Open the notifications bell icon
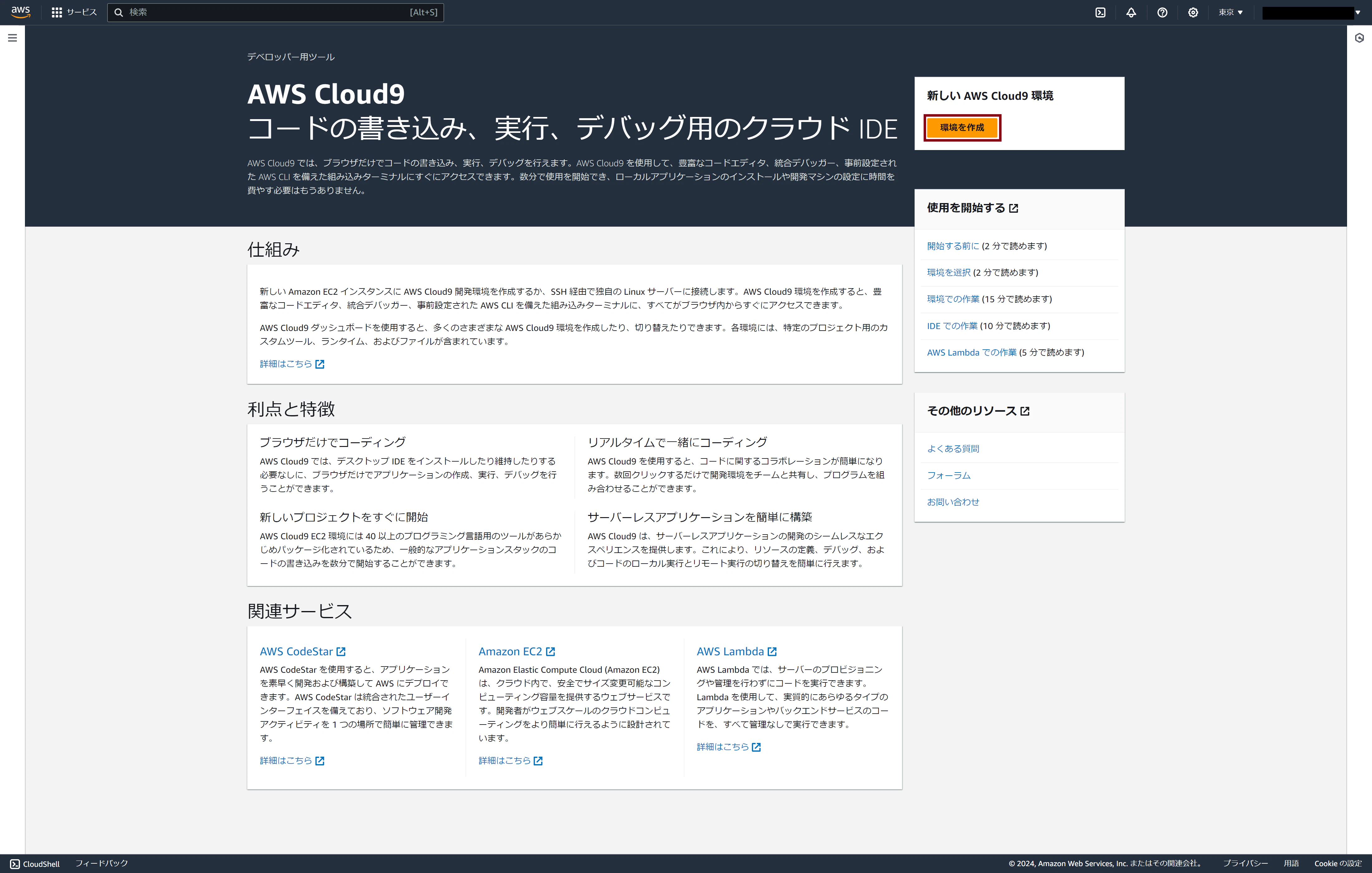The width and height of the screenshot is (1372, 873). [1131, 12]
